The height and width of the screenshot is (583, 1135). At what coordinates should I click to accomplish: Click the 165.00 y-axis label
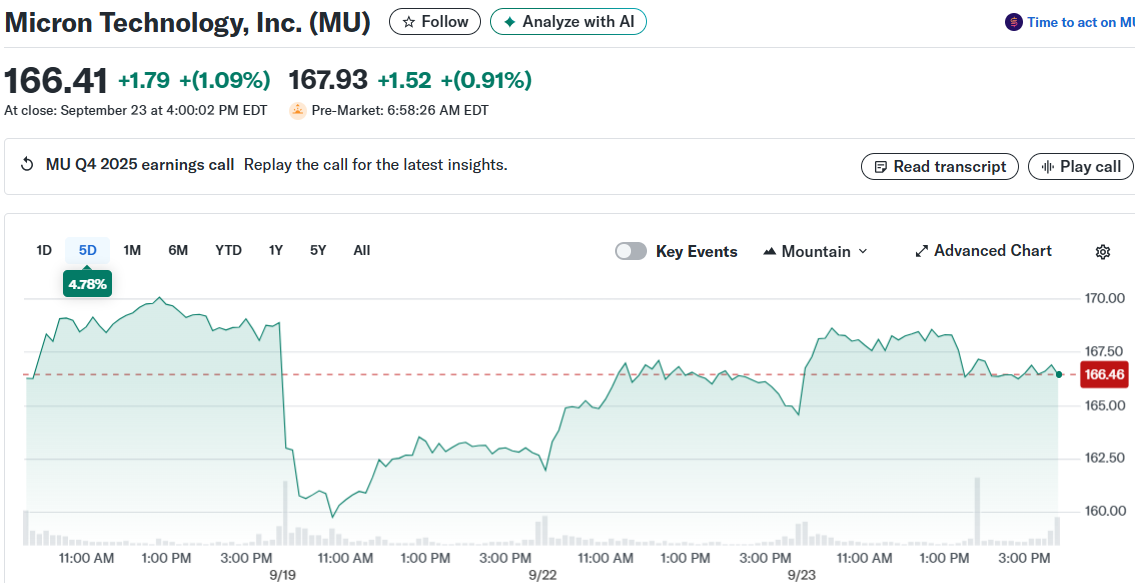pos(1103,405)
